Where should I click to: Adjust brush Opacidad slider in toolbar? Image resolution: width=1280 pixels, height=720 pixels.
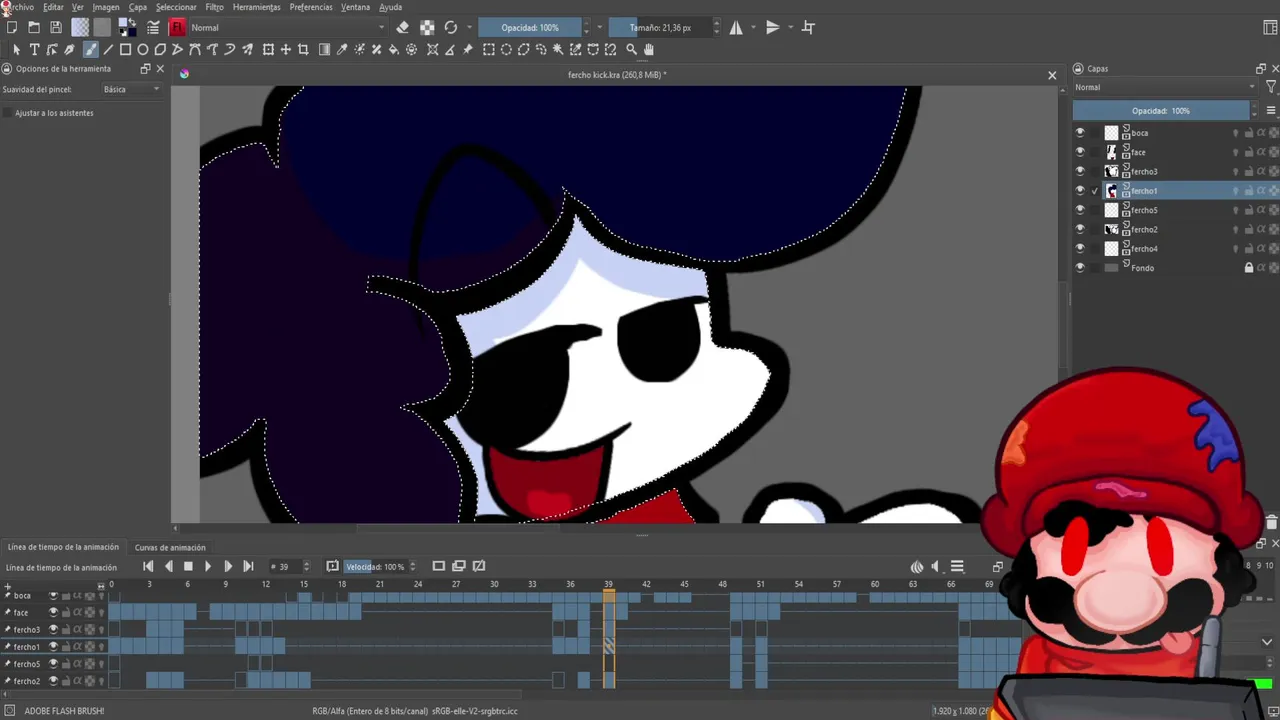[x=529, y=27]
